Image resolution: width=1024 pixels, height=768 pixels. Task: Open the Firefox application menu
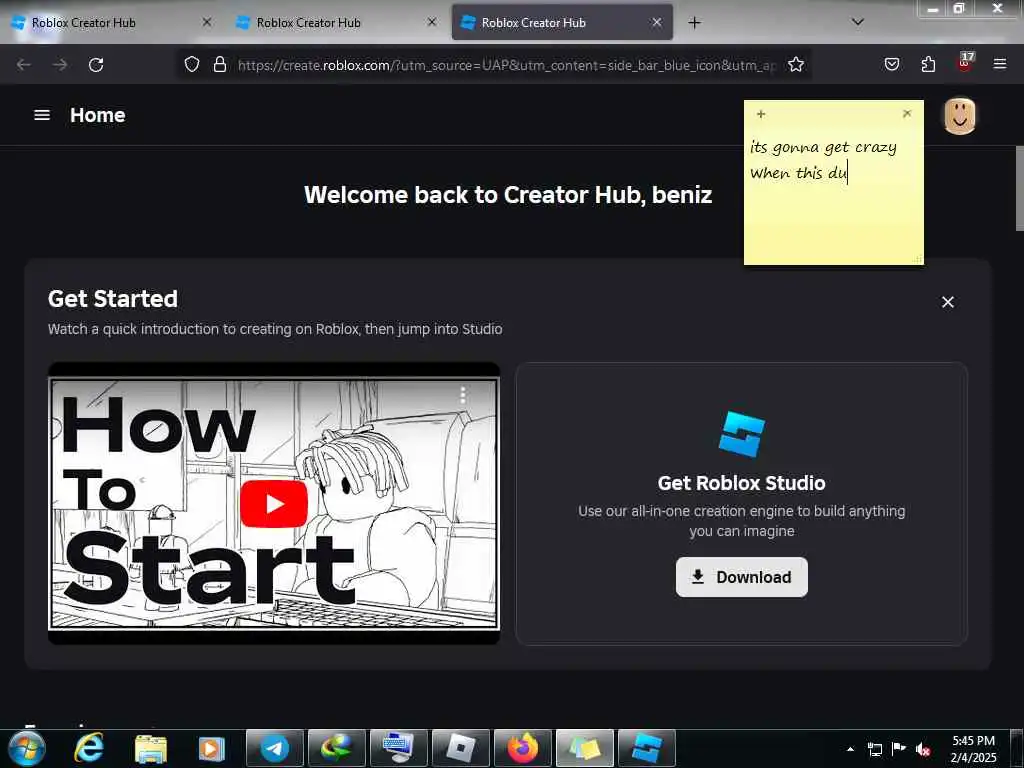pyautogui.click(x=1000, y=65)
